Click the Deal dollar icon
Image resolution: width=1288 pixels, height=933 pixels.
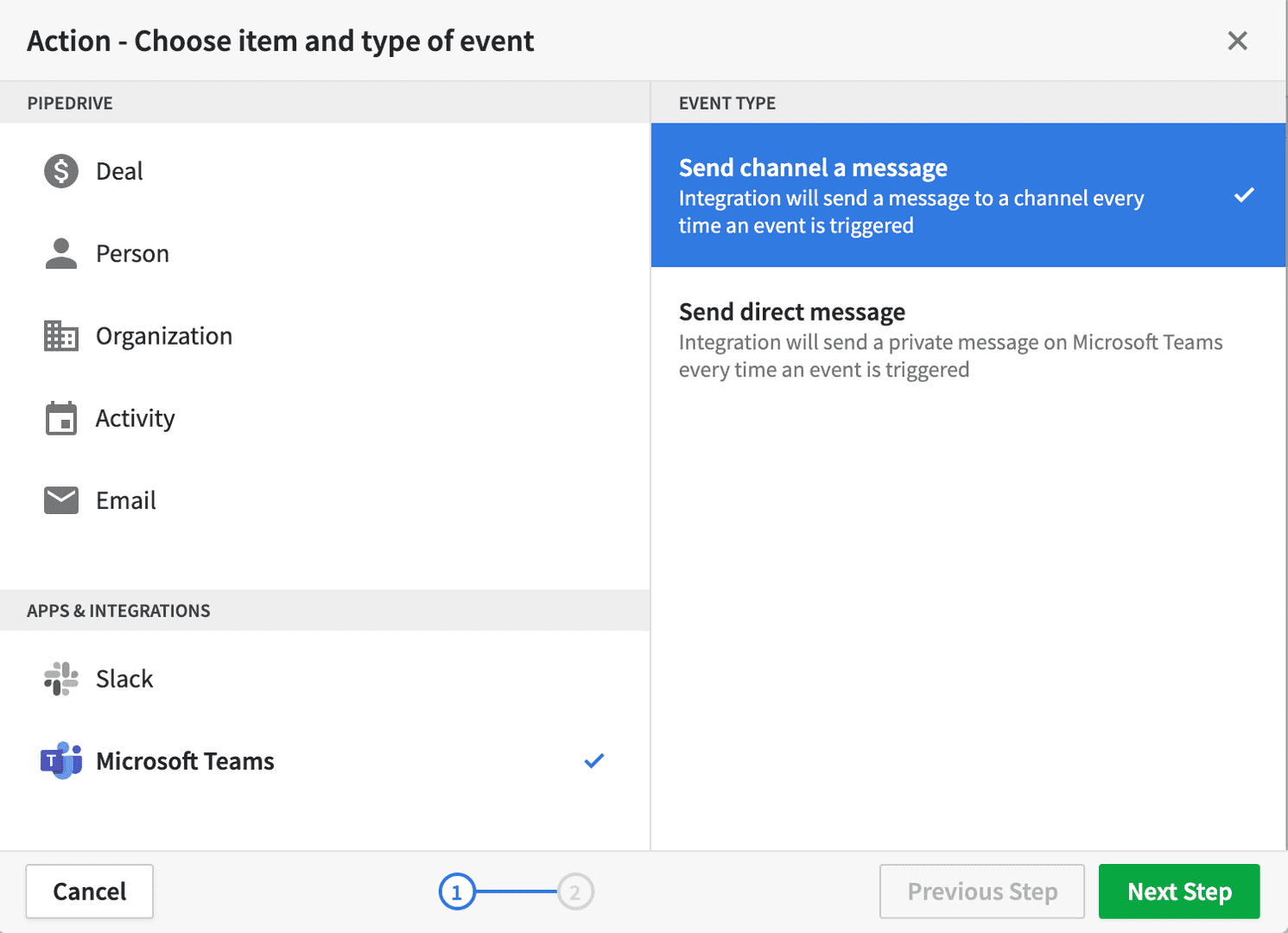(61, 171)
